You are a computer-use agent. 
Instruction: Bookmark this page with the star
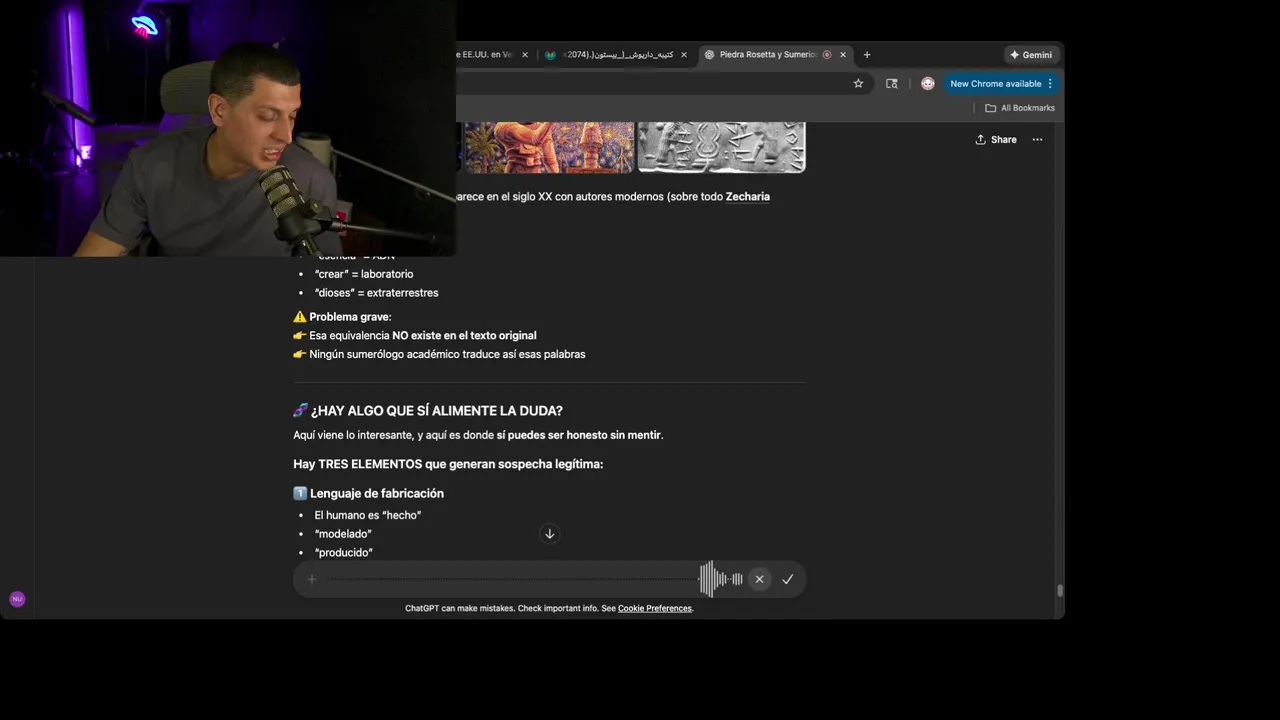point(858,84)
